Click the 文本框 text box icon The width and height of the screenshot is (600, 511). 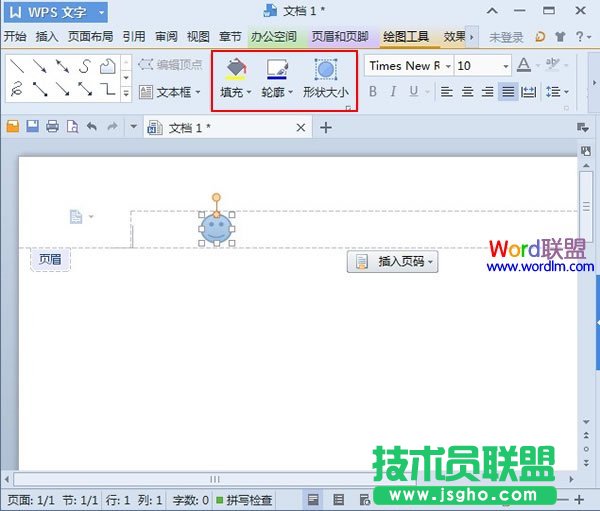(x=146, y=92)
